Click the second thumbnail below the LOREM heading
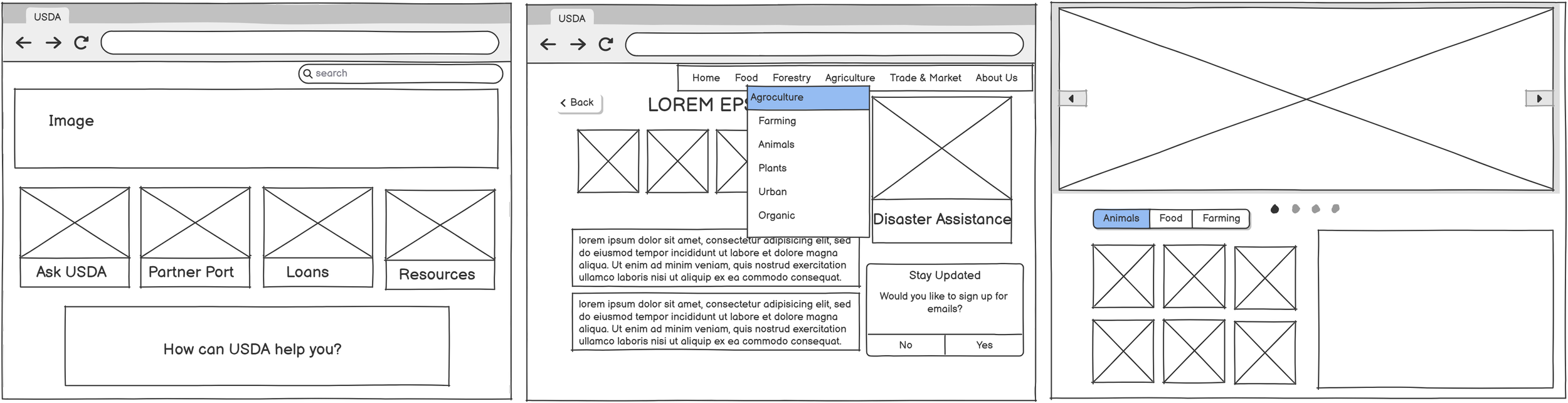The width and height of the screenshot is (1568, 403). click(x=677, y=161)
